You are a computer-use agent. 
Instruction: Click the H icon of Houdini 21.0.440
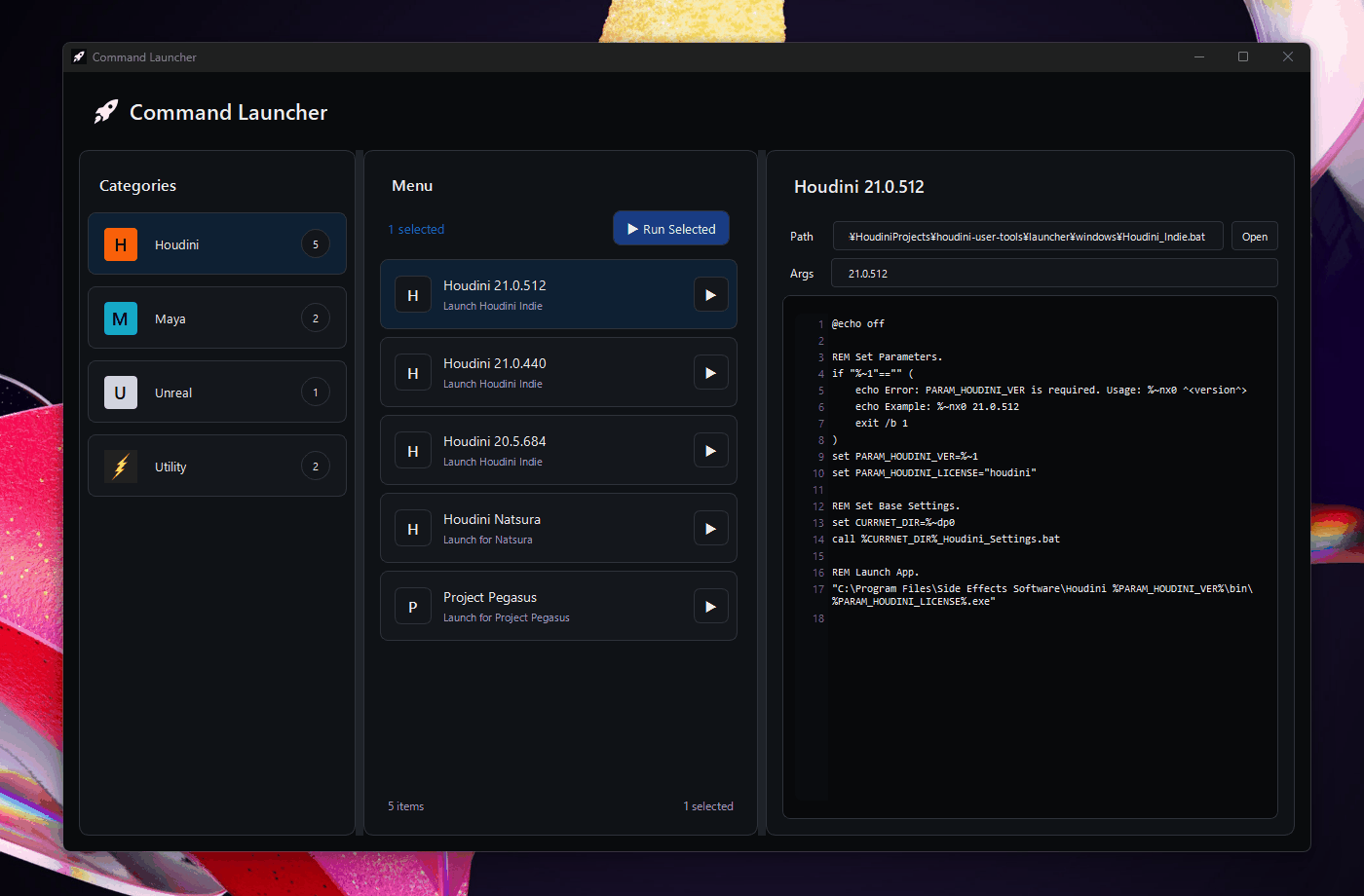tap(413, 373)
